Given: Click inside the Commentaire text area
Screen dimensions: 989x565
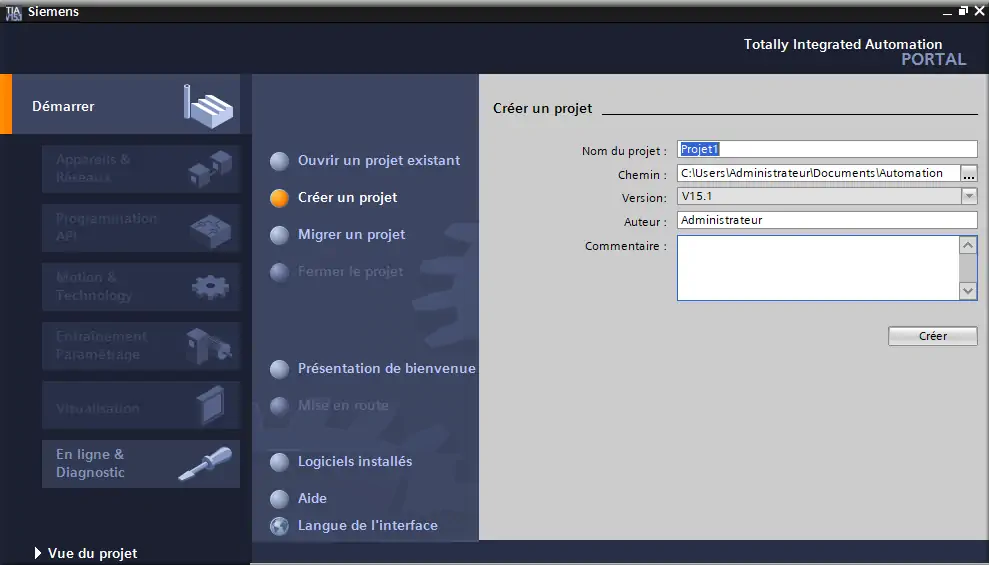Looking at the screenshot, I should [x=818, y=268].
